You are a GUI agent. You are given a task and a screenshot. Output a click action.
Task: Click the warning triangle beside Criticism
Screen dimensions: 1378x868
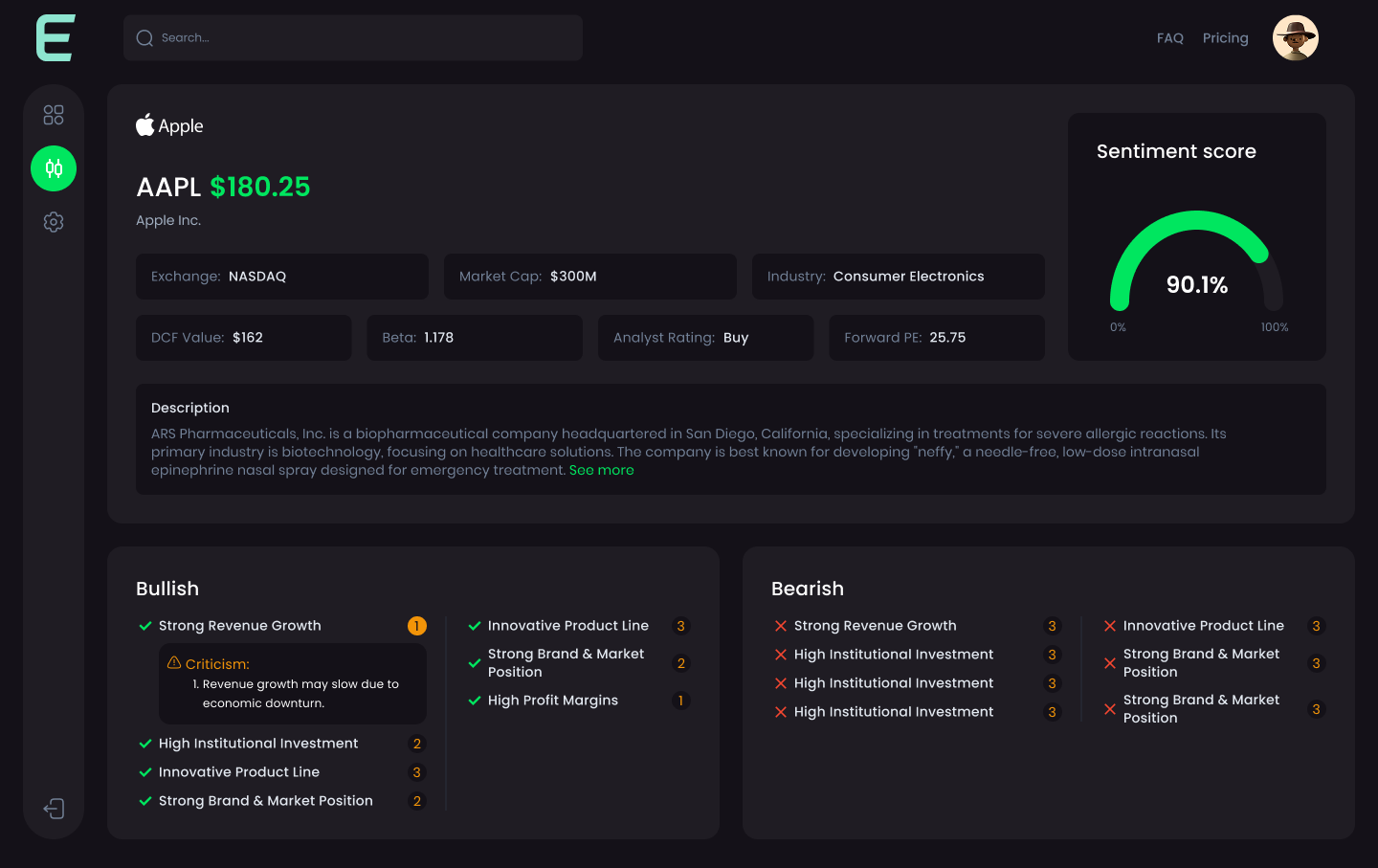pyautogui.click(x=173, y=661)
